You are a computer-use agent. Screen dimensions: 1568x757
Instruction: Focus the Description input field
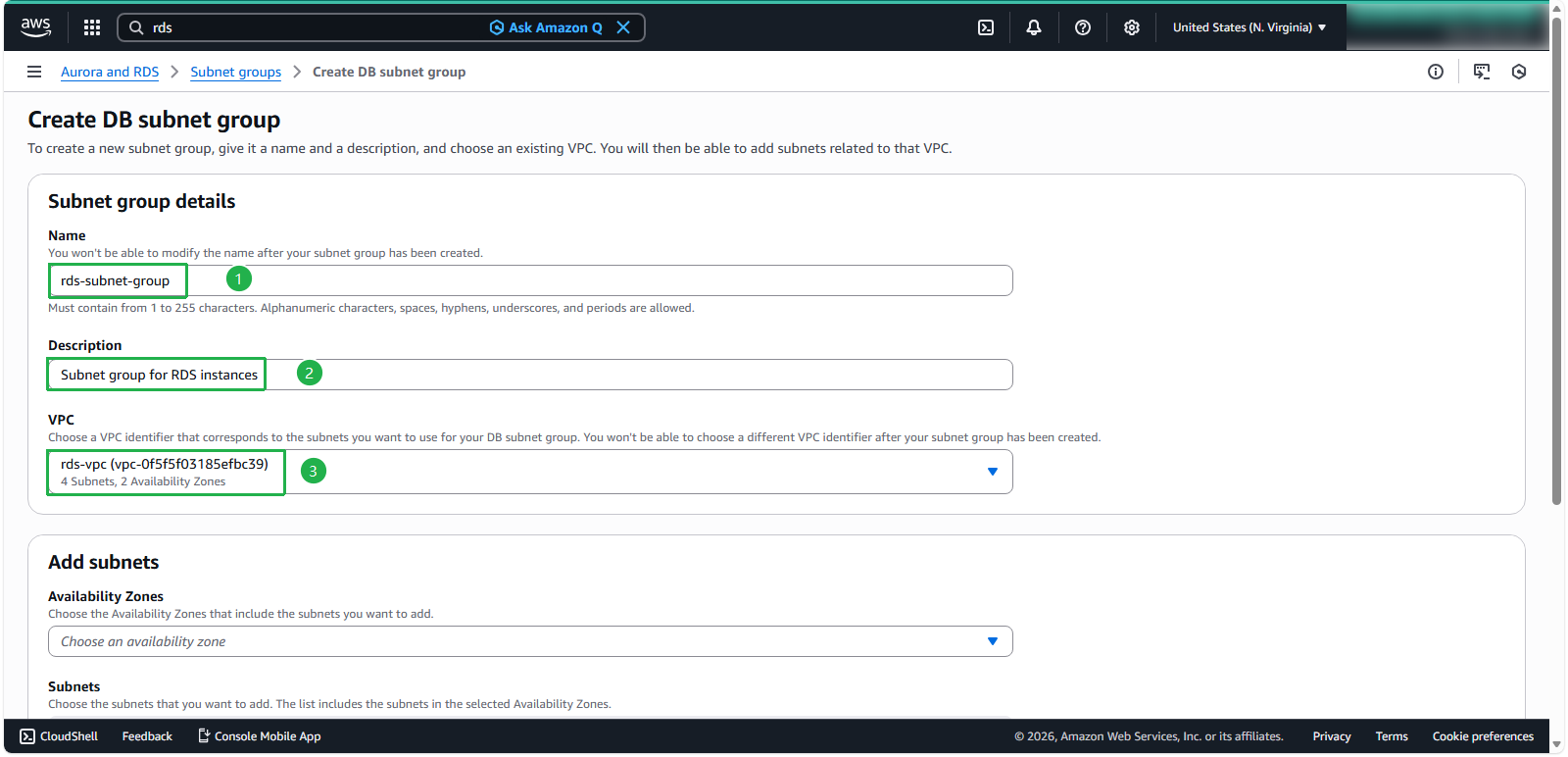[x=530, y=375]
